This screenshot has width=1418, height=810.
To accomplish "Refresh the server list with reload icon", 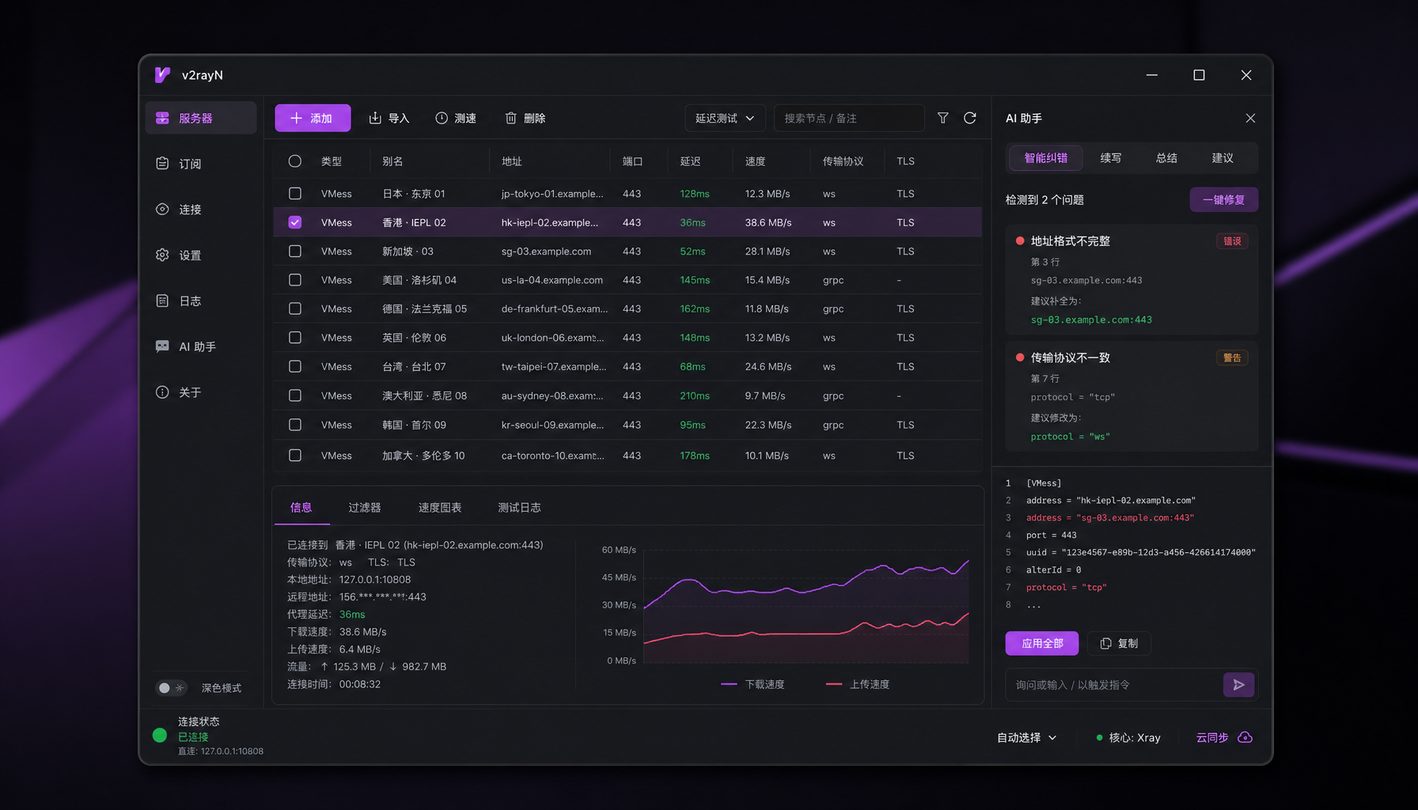I will 970,118.
